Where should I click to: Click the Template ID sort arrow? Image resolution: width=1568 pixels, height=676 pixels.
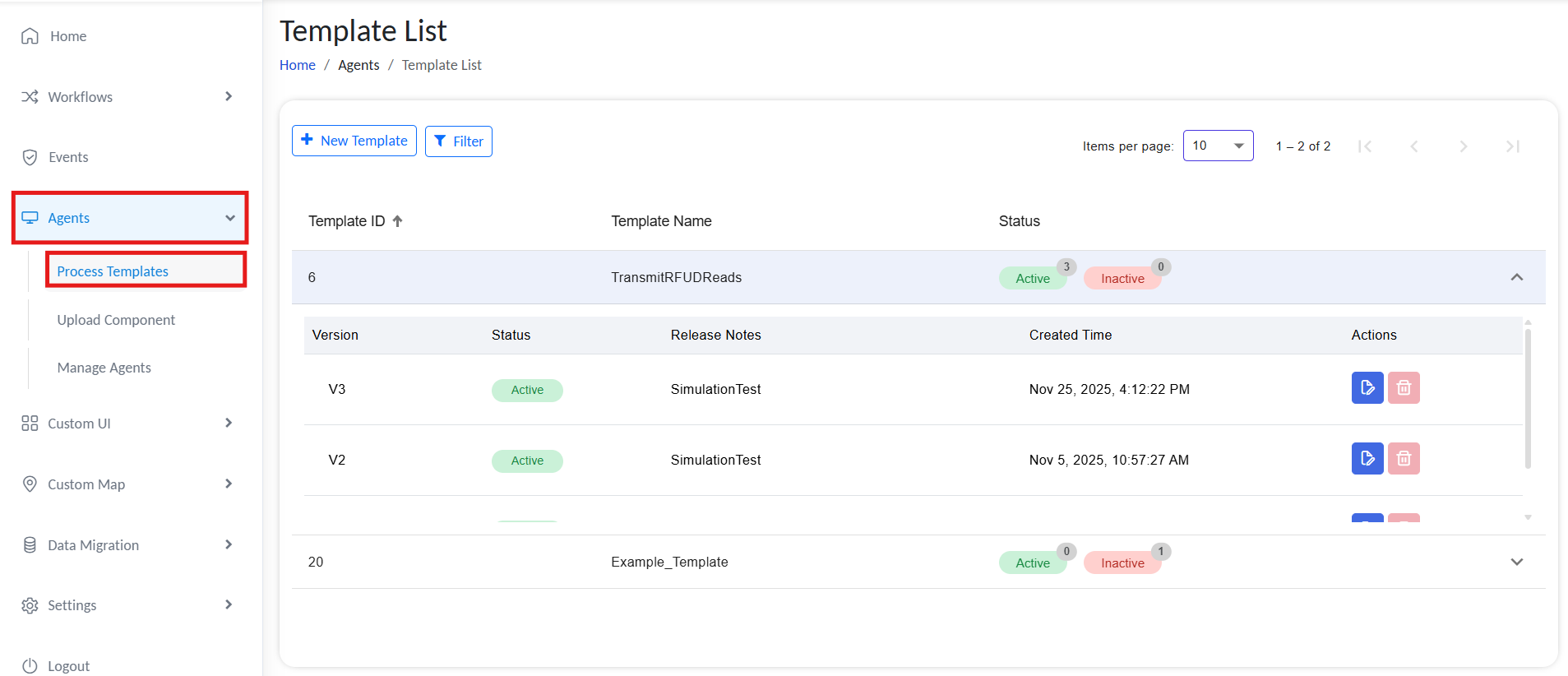tap(398, 221)
